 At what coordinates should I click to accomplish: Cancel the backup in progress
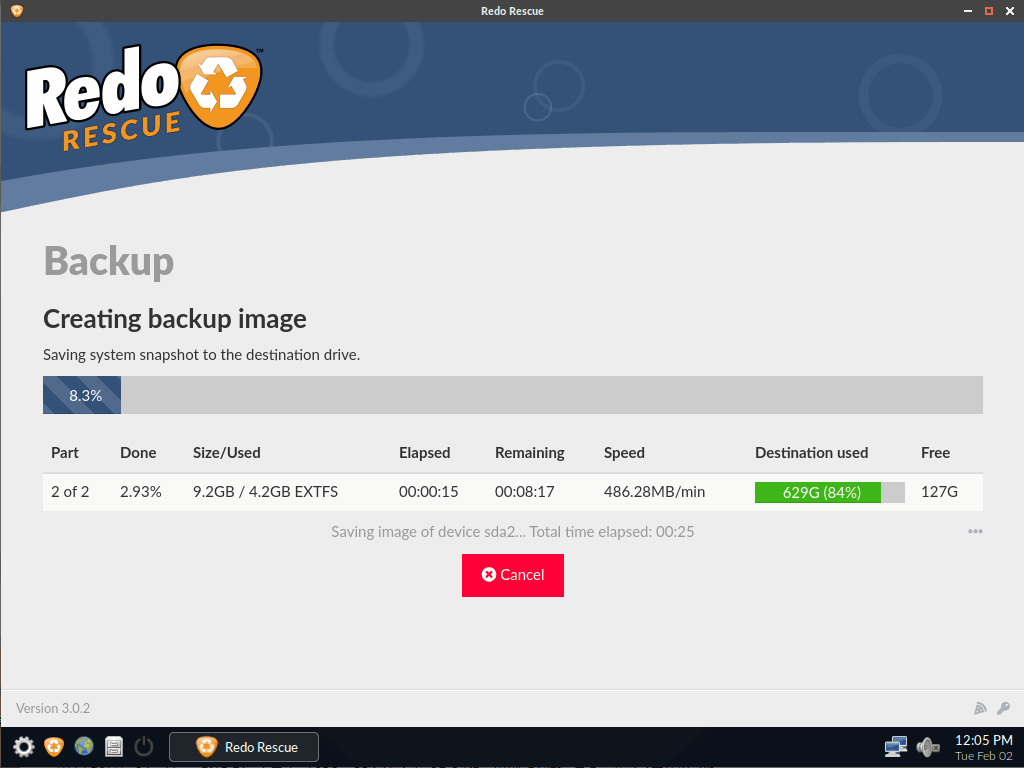pos(513,575)
